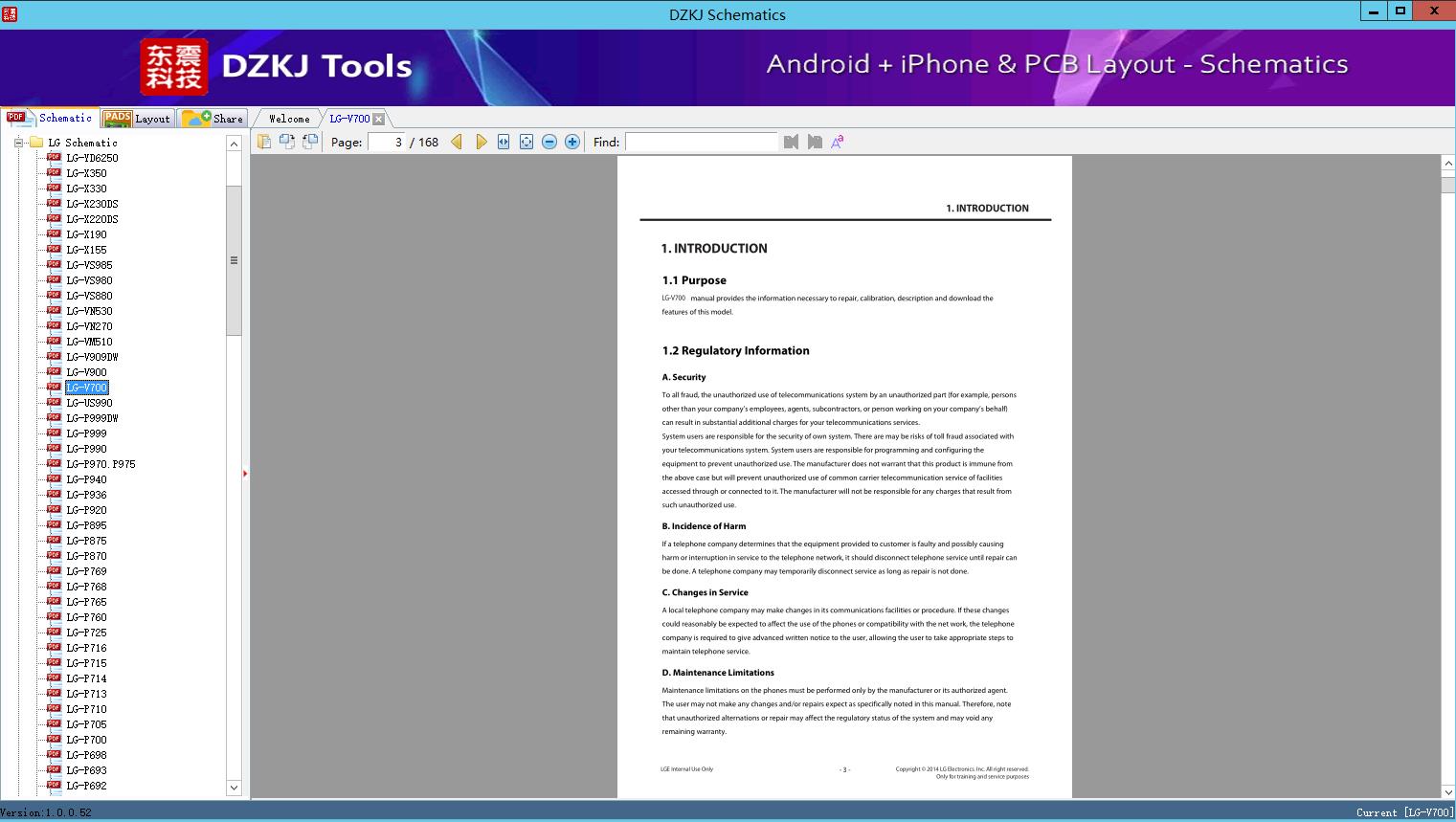Open LG-US990 schematic in tree

tap(89, 403)
